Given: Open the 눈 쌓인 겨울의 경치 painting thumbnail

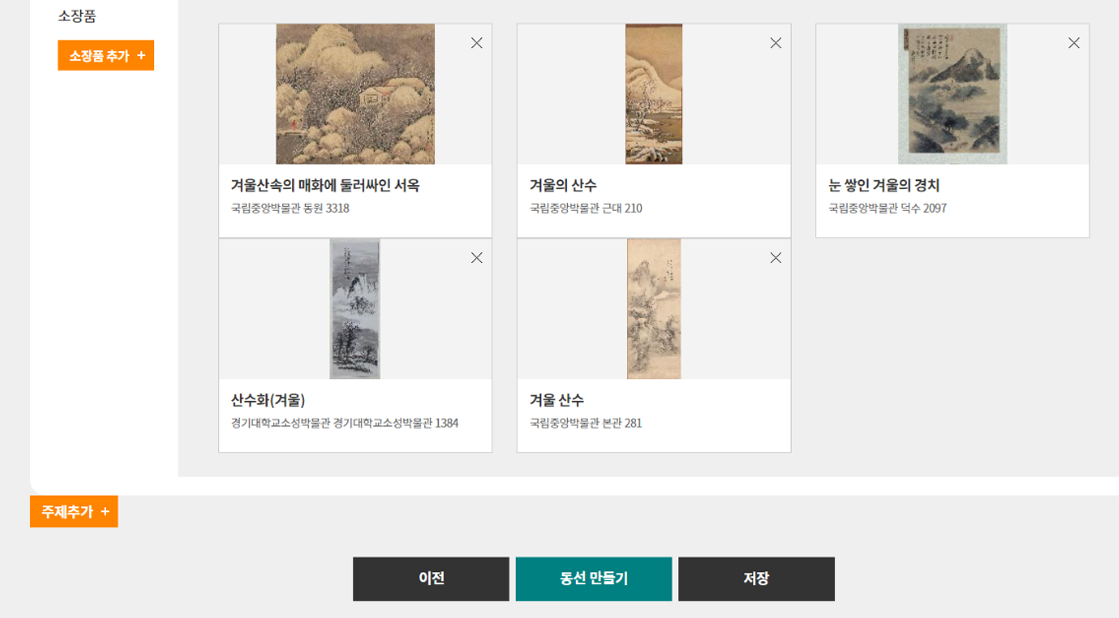Looking at the screenshot, I should [x=953, y=94].
